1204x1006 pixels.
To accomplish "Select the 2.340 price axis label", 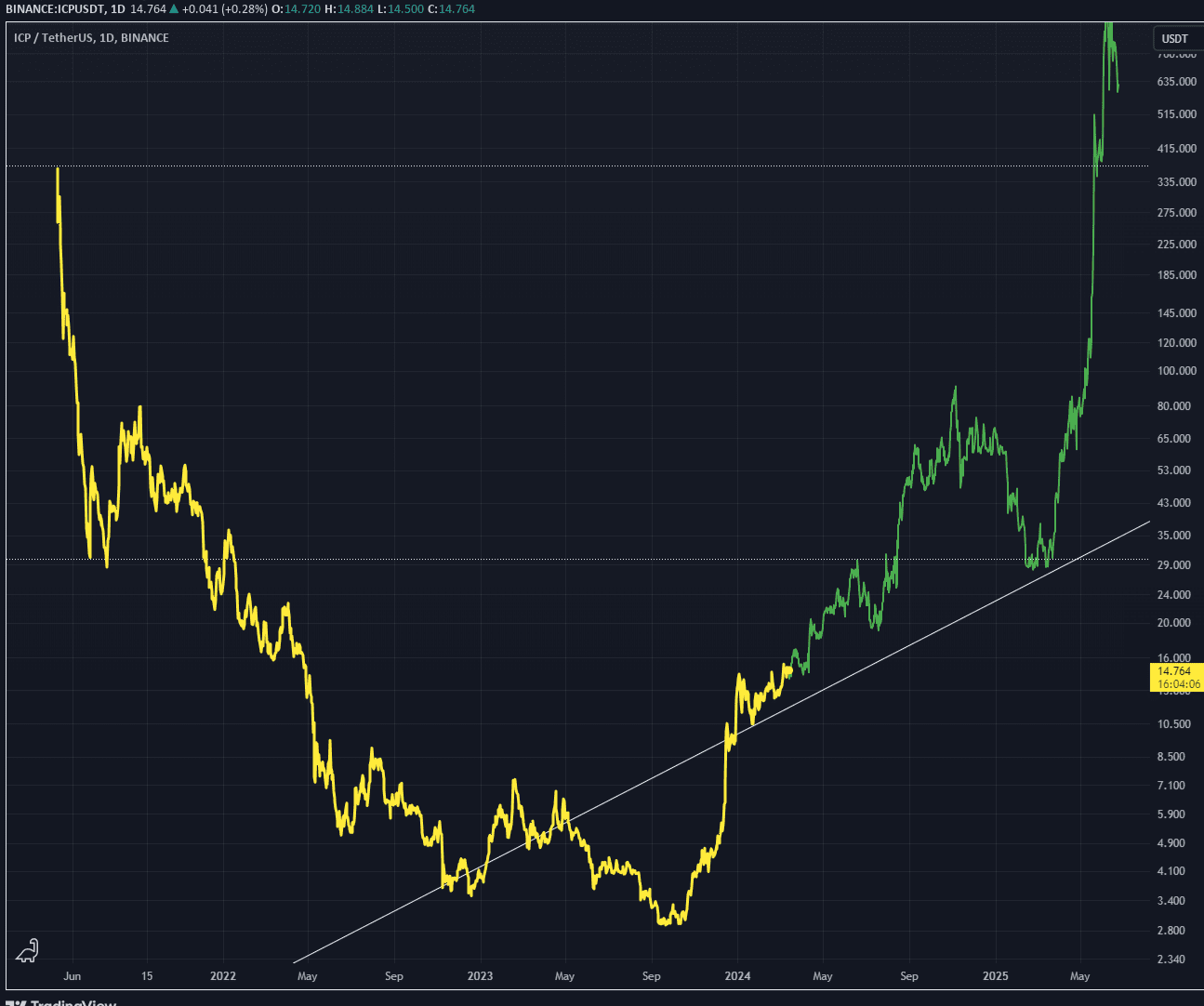I will pyautogui.click(x=1171, y=960).
